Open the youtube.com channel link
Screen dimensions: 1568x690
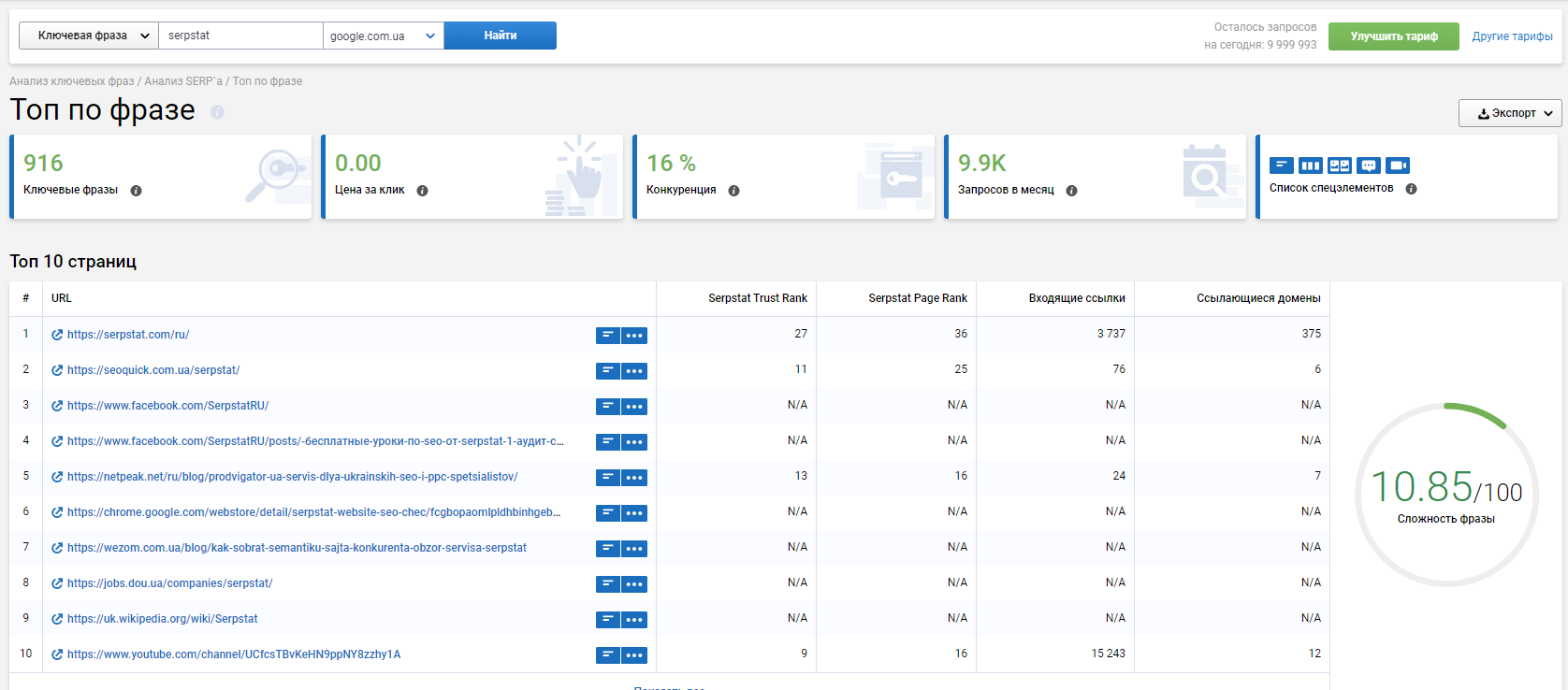point(234,654)
